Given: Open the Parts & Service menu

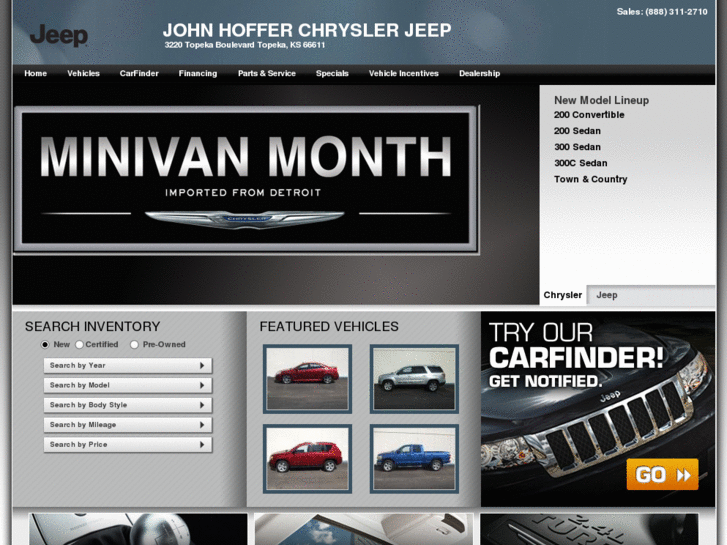Looking at the screenshot, I should click(x=267, y=73).
